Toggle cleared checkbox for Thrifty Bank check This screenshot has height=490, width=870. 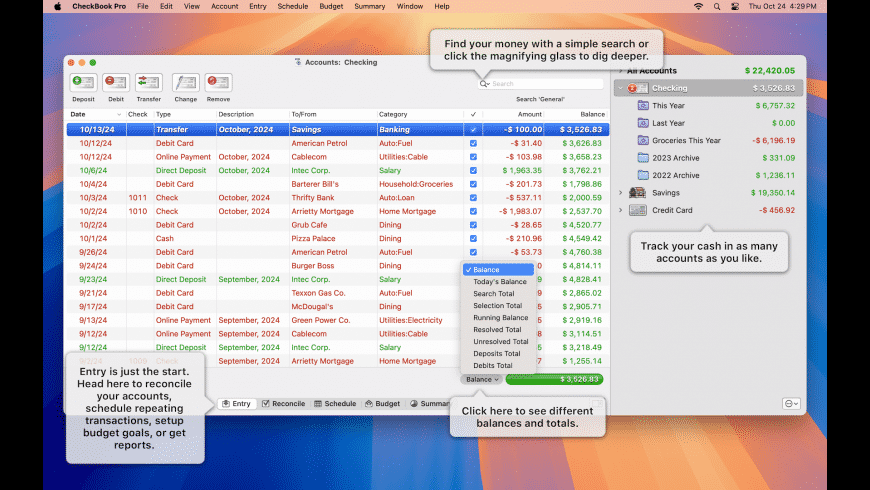(473, 198)
